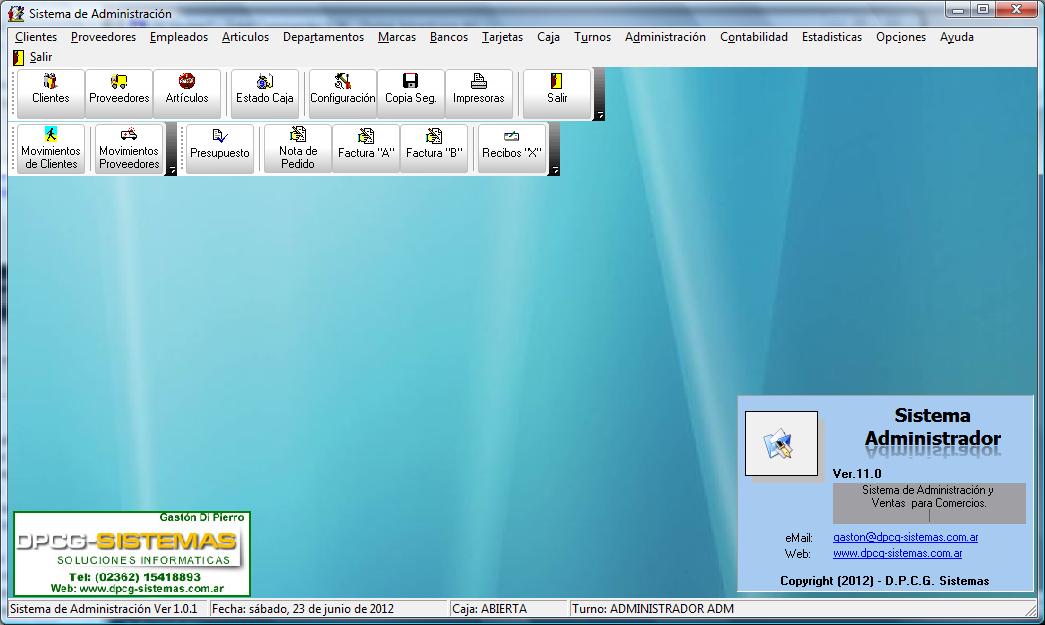Image resolution: width=1045 pixels, height=625 pixels.
Task: Click the DPCG-Sistemas logo banner
Action: pyautogui.click(x=131, y=554)
